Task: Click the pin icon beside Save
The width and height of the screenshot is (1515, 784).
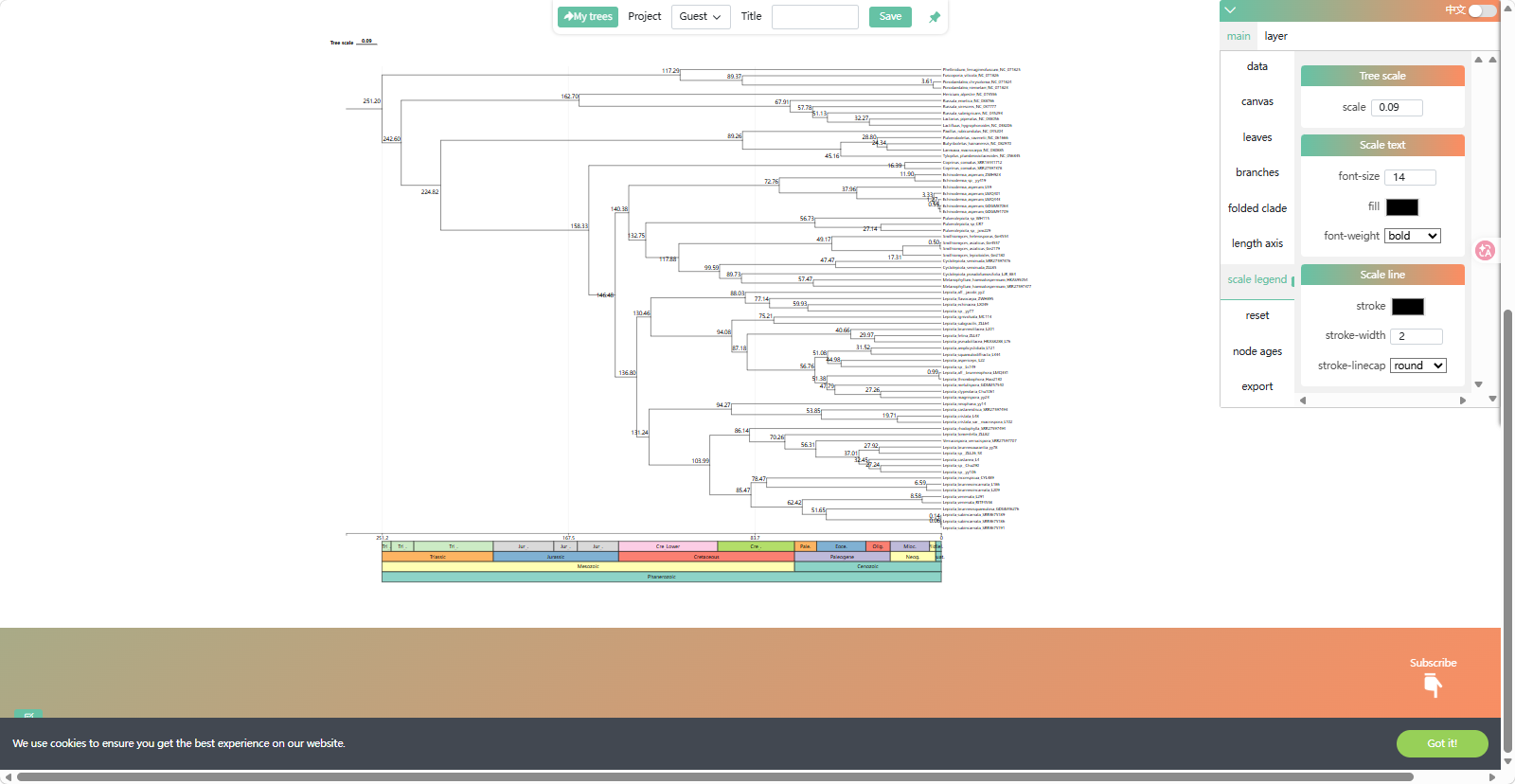Action: click(935, 17)
